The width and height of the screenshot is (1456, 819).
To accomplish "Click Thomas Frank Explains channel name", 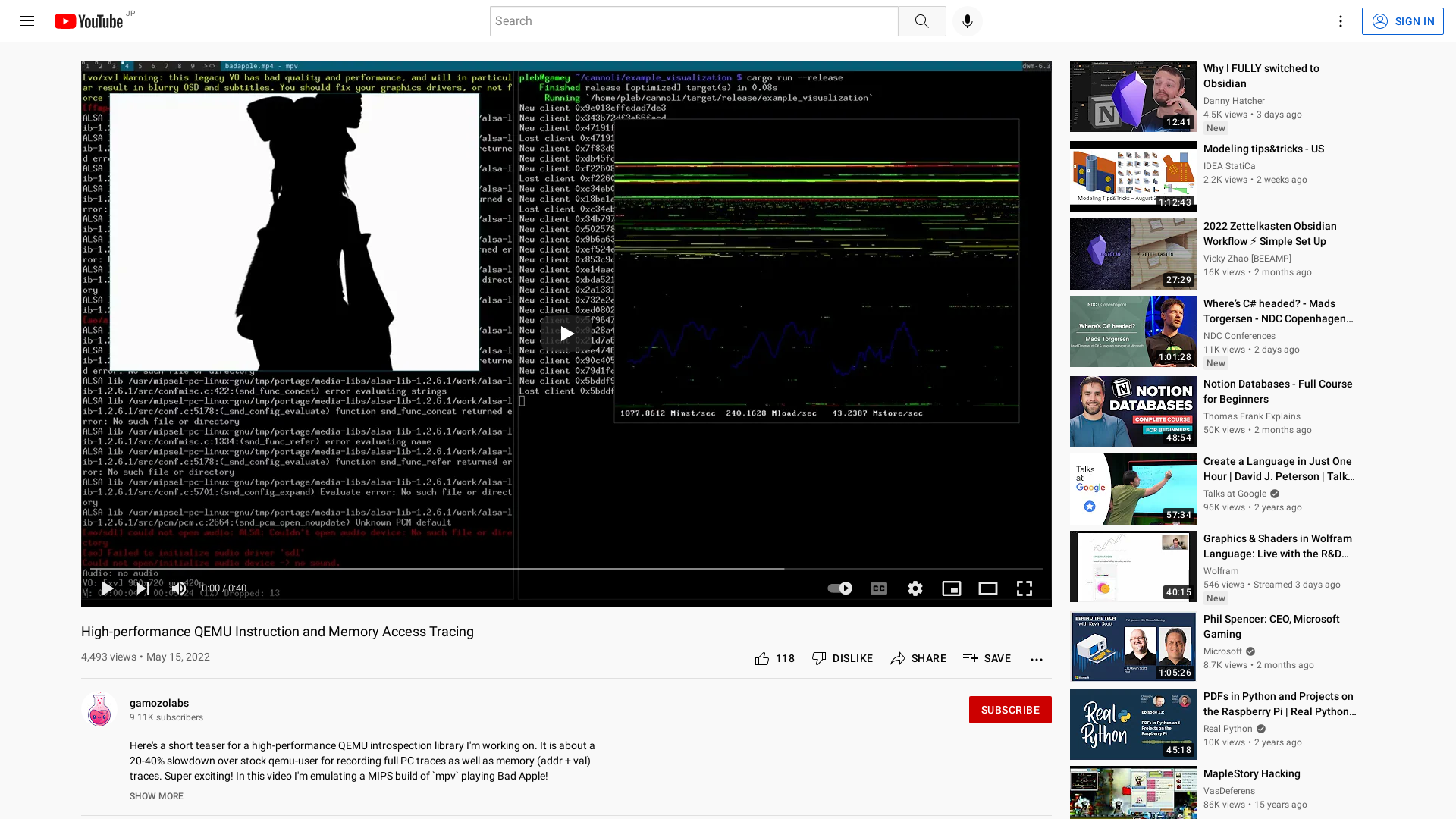I will 1251,416.
